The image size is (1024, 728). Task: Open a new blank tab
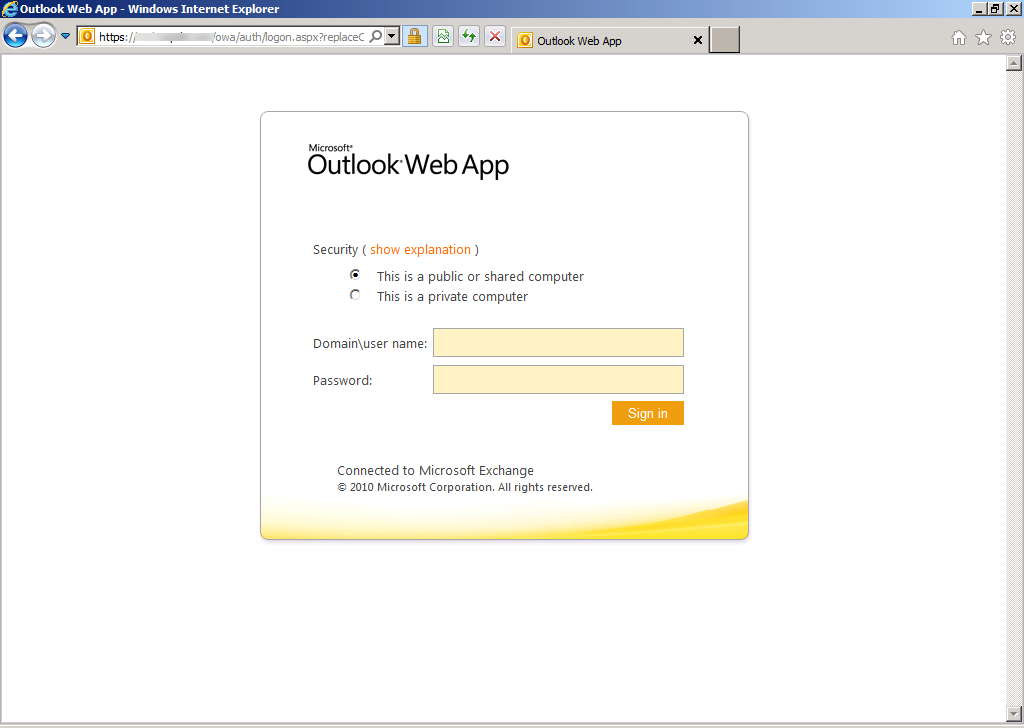(x=725, y=40)
